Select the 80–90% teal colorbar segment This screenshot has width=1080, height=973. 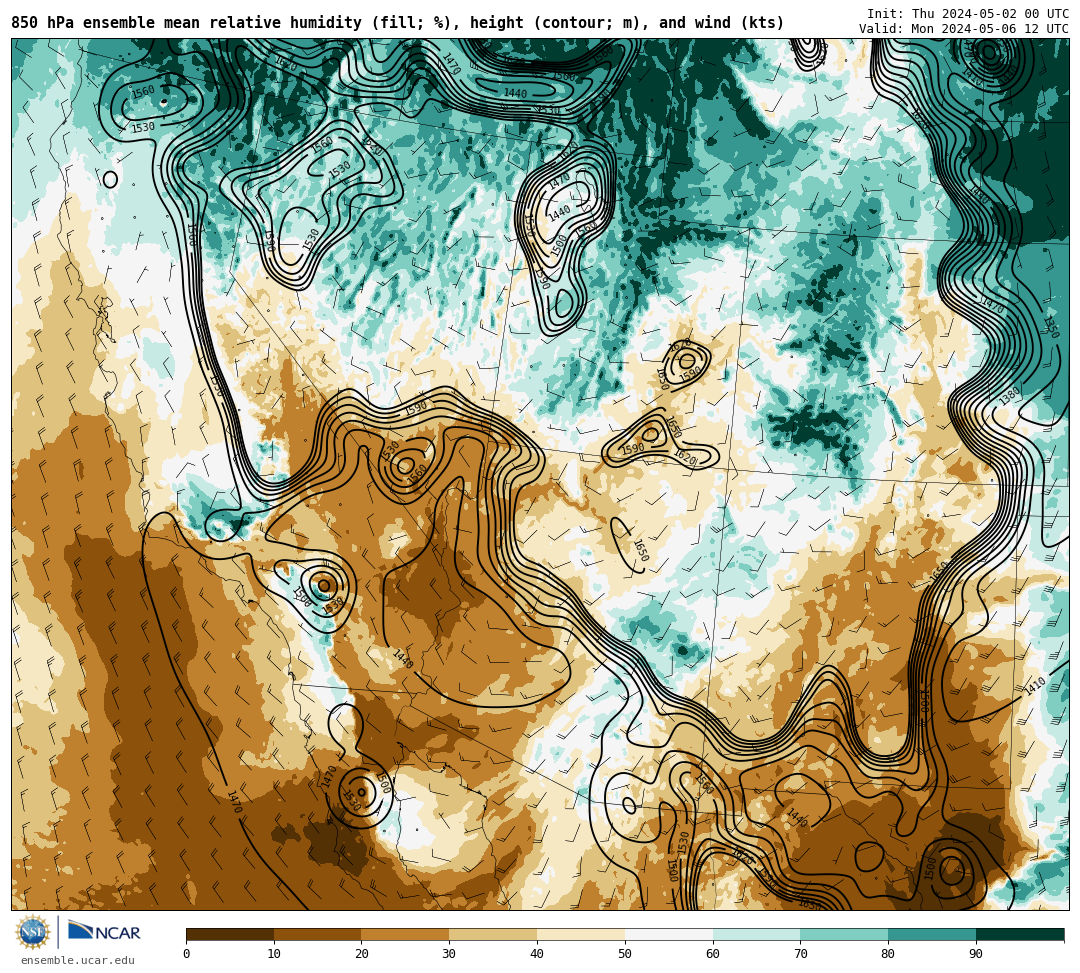[932, 934]
